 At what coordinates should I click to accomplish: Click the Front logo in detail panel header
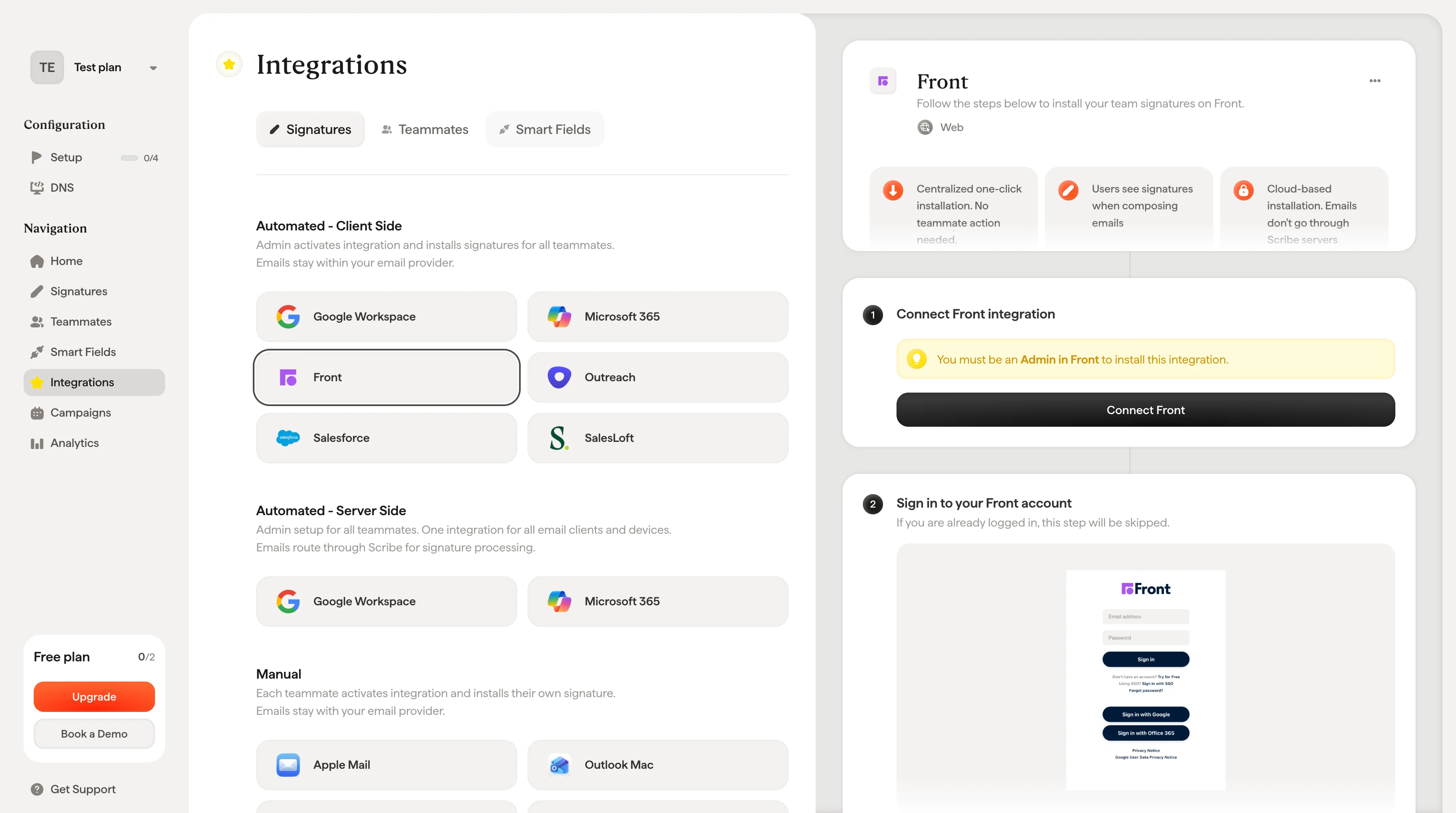tap(883, 81)
